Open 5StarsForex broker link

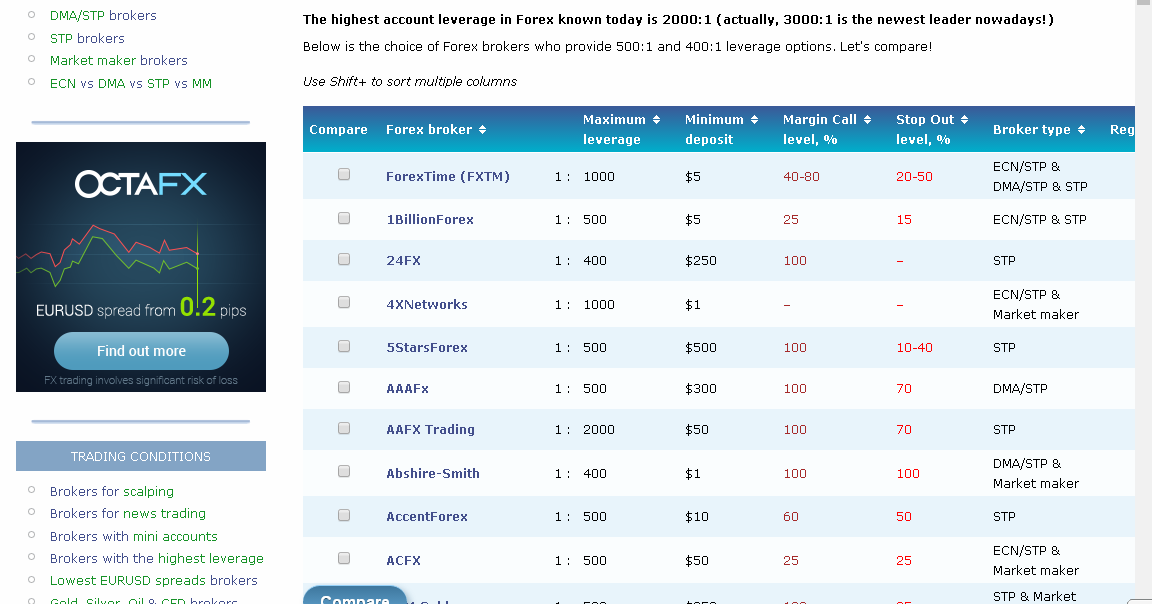click(427, 348)
